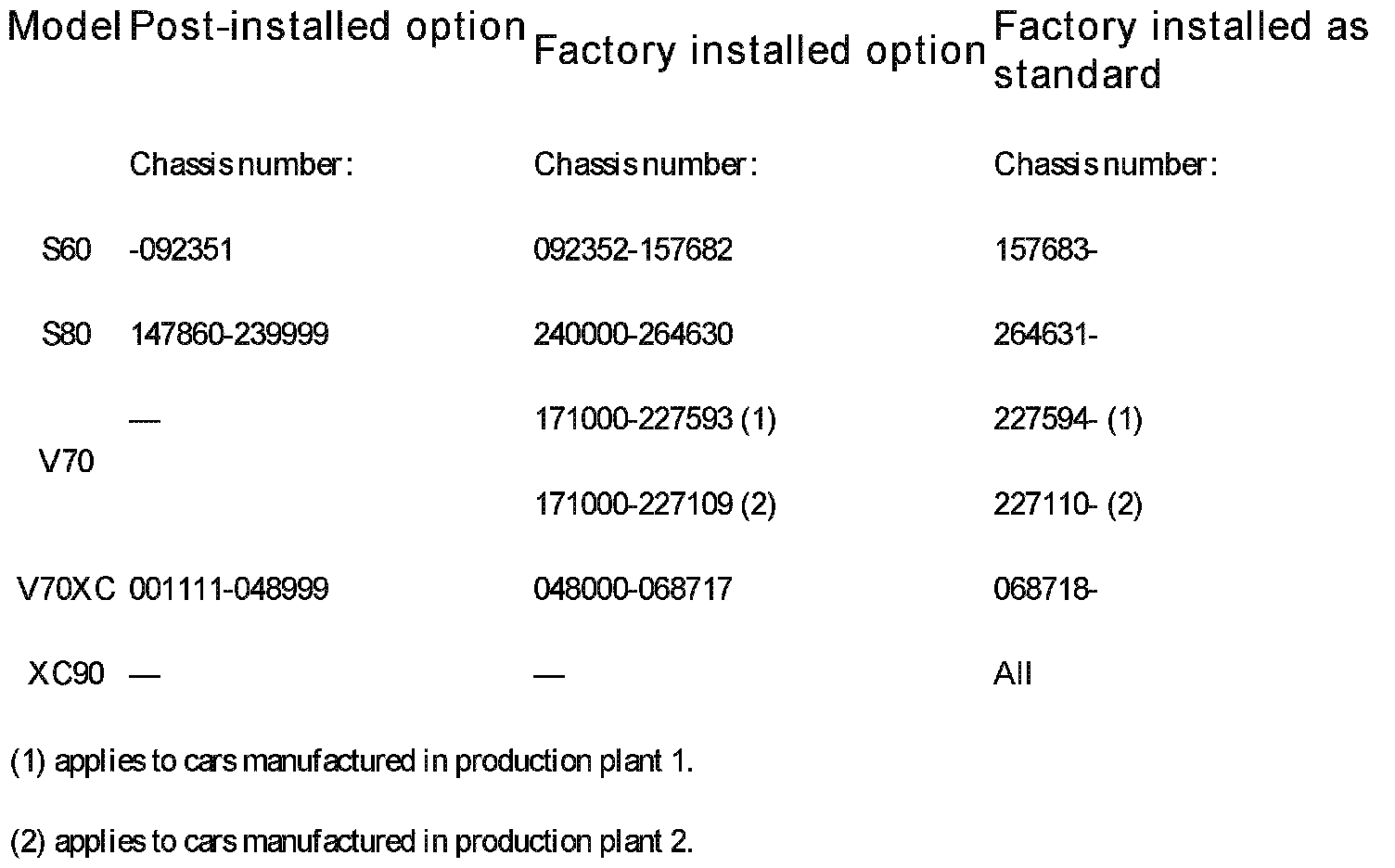Click the XC90 model row label
The image size is (1395, 868).
pos(67,674)
